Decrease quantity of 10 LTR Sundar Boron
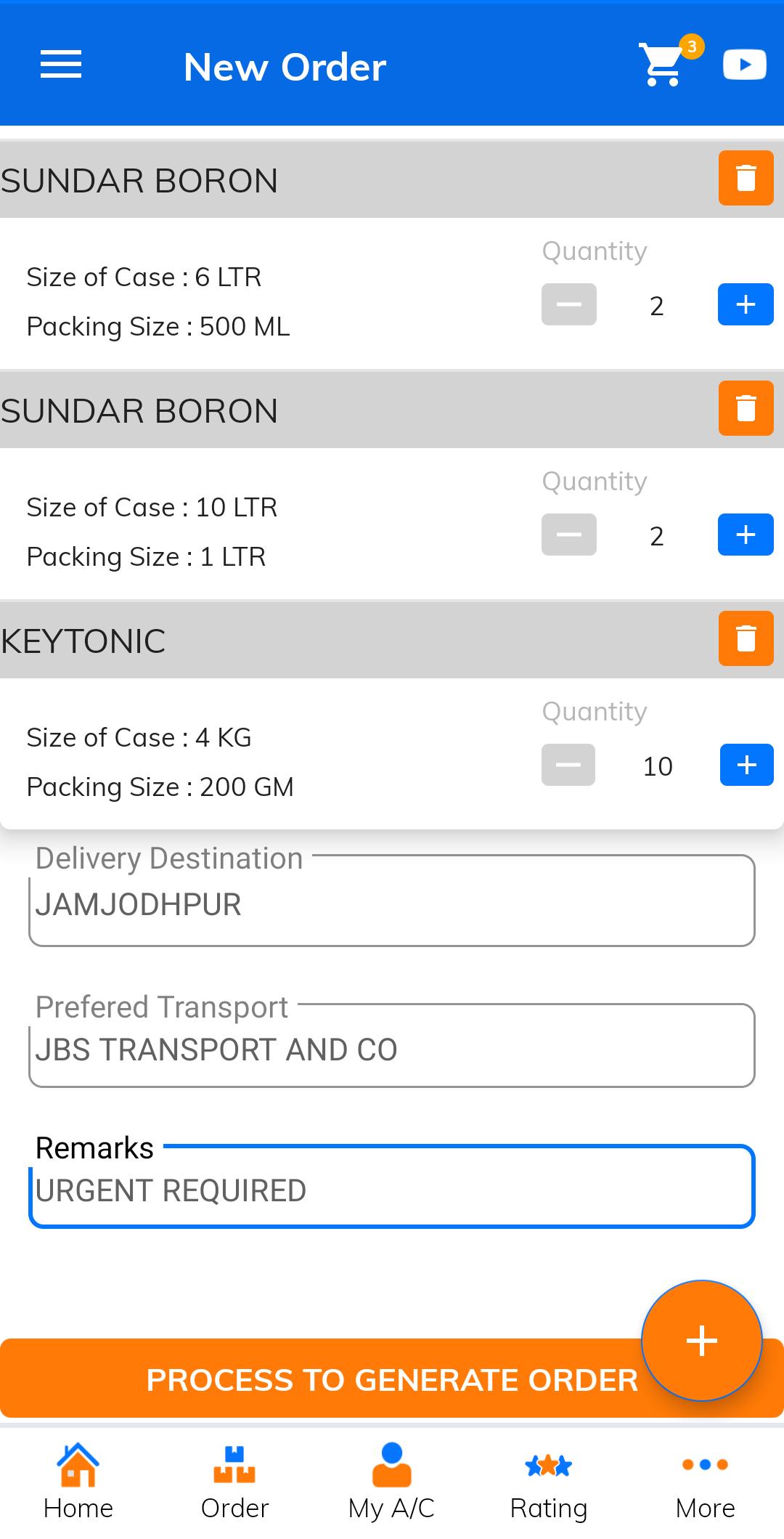The width and height of the screenshot is (784, 1539). click(569, 535)
